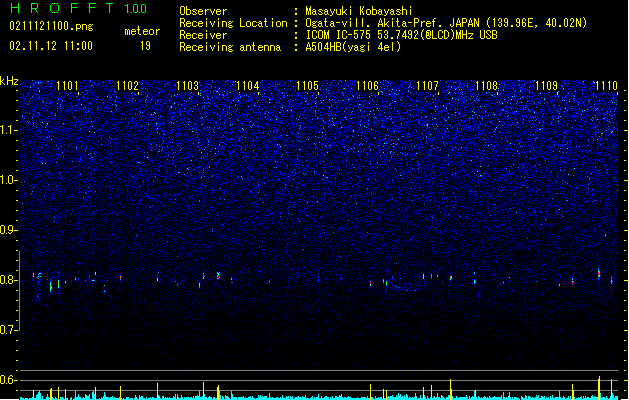Select the Ogata-vill. Akita-Pref. JAPAN location text

click(446, 23)
